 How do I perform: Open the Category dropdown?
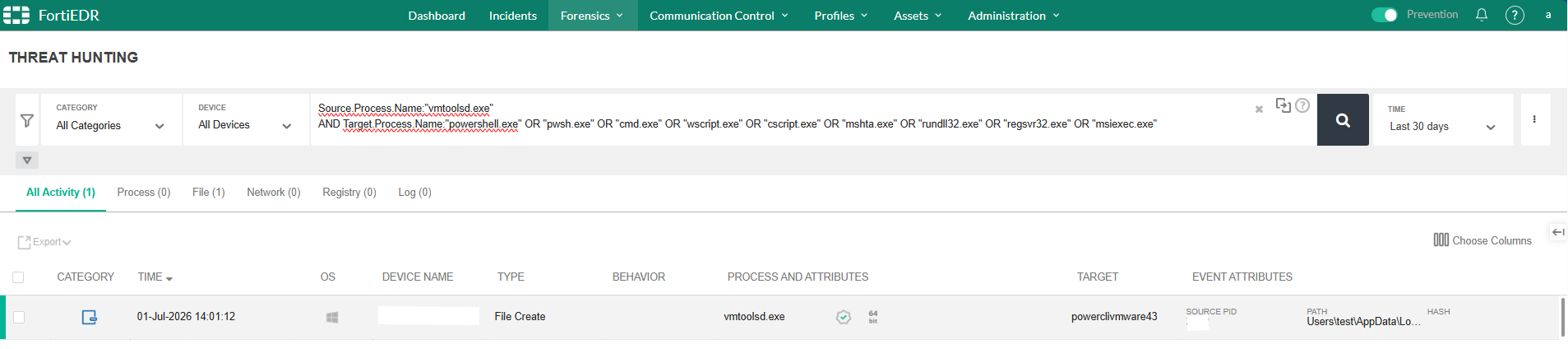pyautogui.click(x=111, y=119)
